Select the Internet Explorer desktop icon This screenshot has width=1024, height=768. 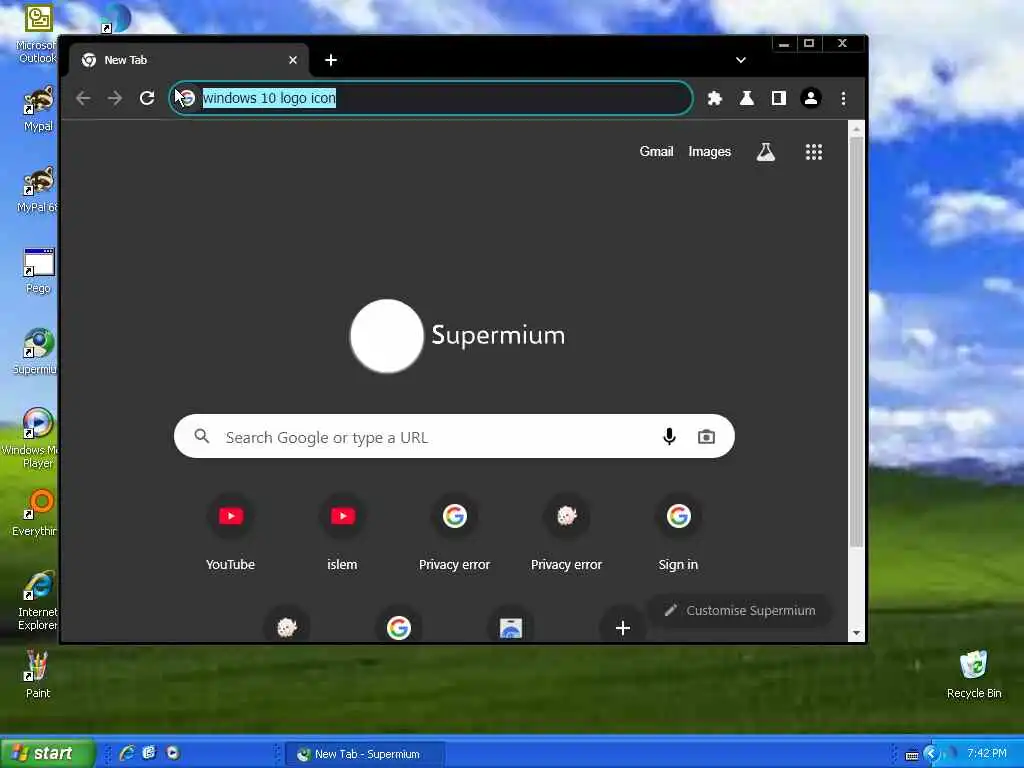tap(37, 601)
